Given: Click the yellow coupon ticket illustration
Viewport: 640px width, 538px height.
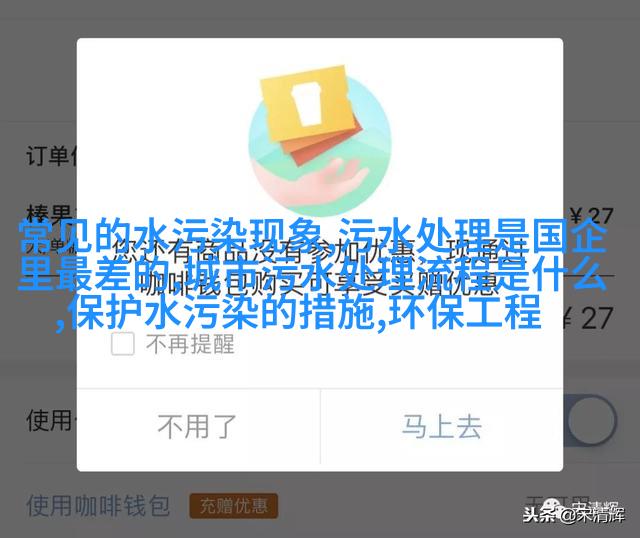Looking at the screenshot, I should pyautogui.click(x=306, y=104).
